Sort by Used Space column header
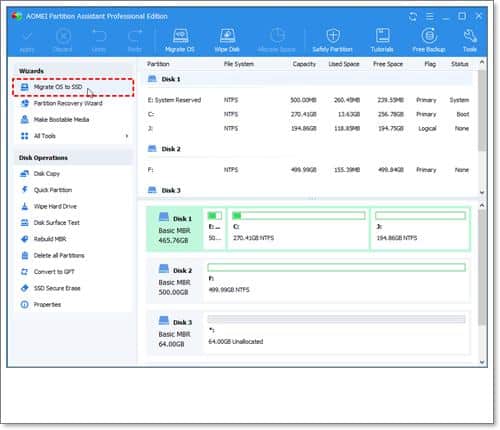The height and width of the screenshot is (430, 500). point(344,64)
